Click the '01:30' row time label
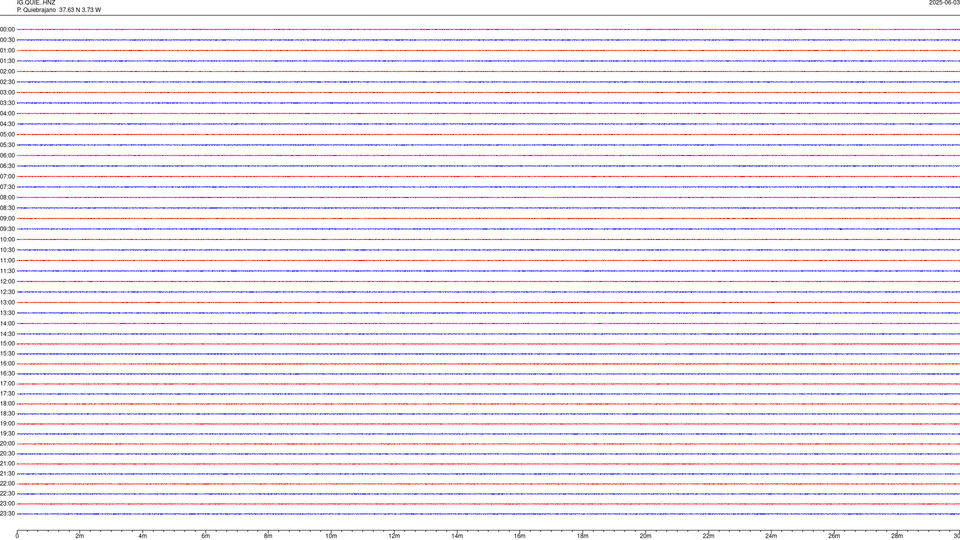Viewport: 960px width, 540px height. [x=7, y=61]
